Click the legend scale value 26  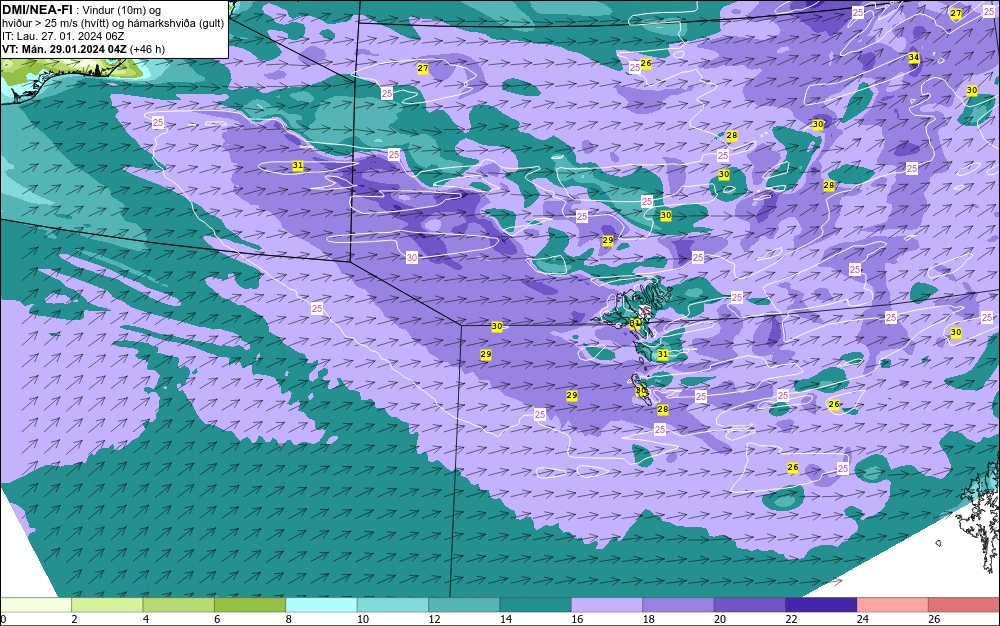coord(934,619)
